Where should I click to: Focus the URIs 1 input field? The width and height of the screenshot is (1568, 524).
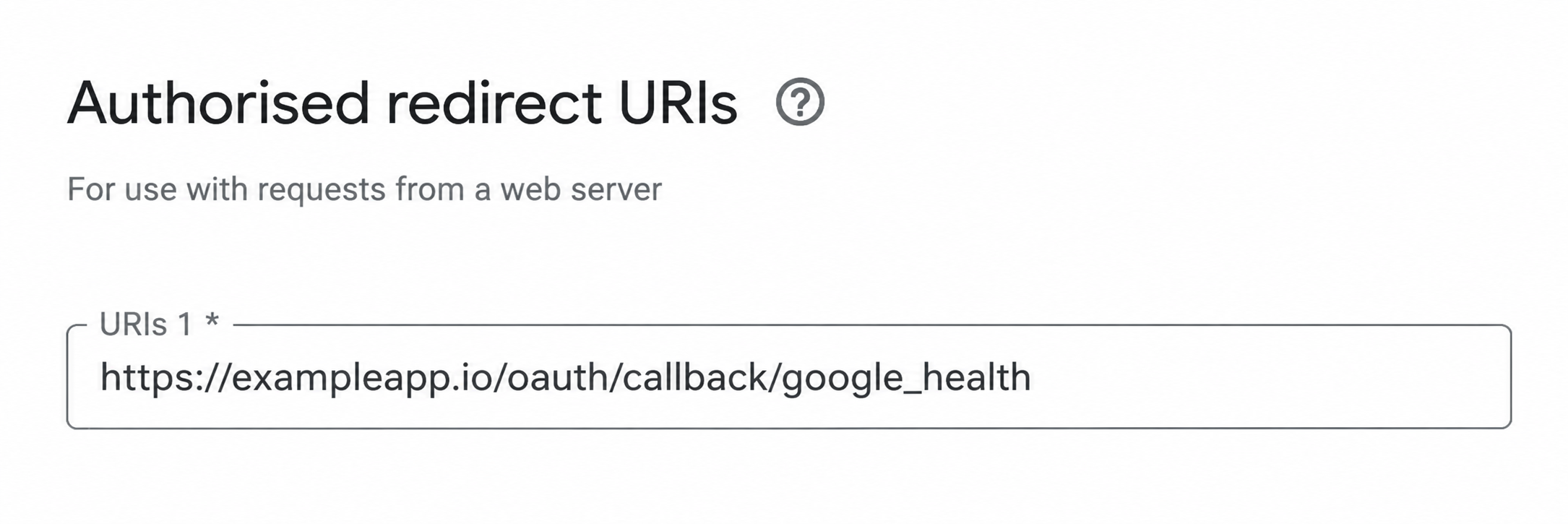(x=789, y=377)
